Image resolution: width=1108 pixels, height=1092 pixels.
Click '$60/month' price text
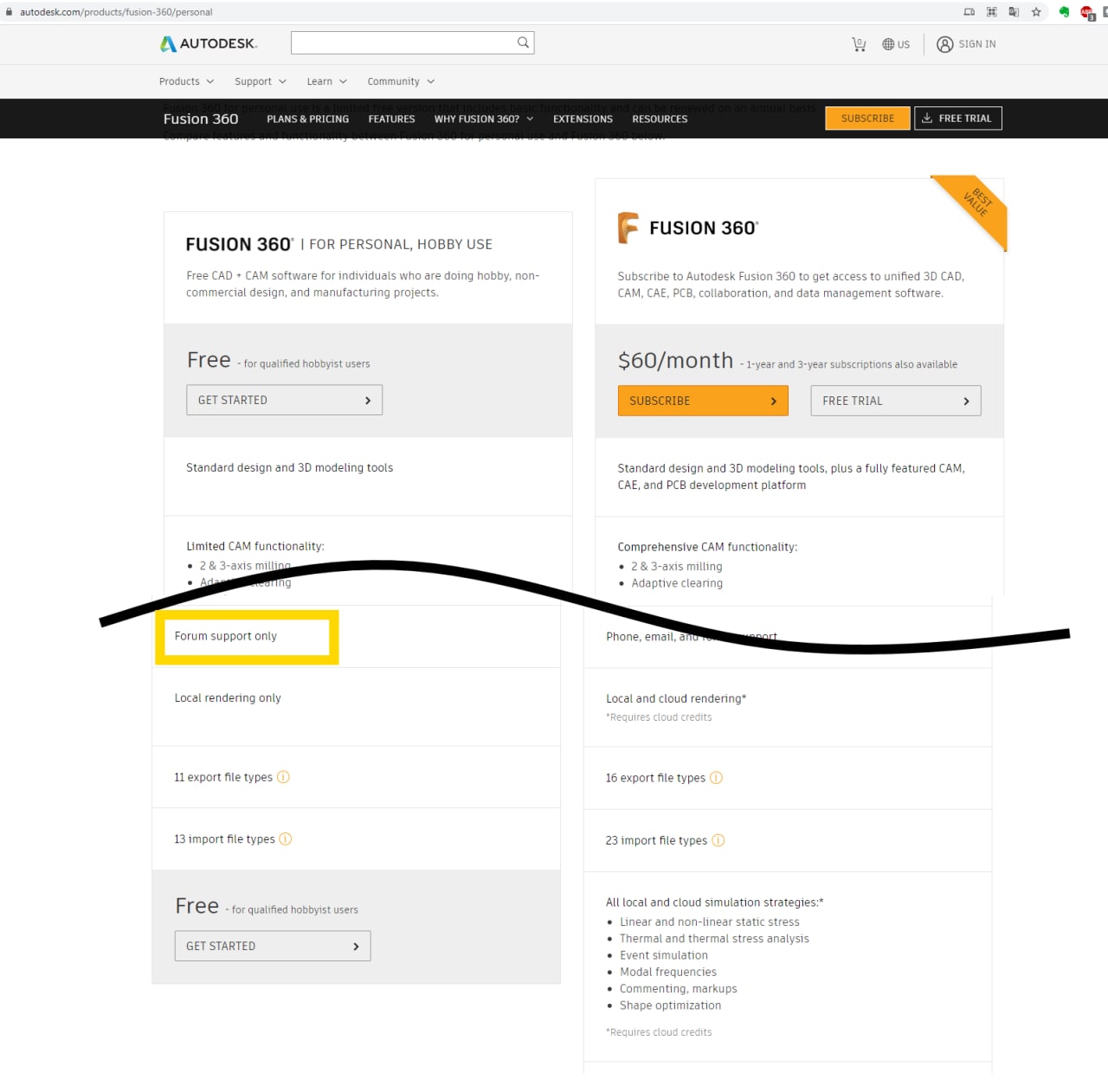pos(675,360)
